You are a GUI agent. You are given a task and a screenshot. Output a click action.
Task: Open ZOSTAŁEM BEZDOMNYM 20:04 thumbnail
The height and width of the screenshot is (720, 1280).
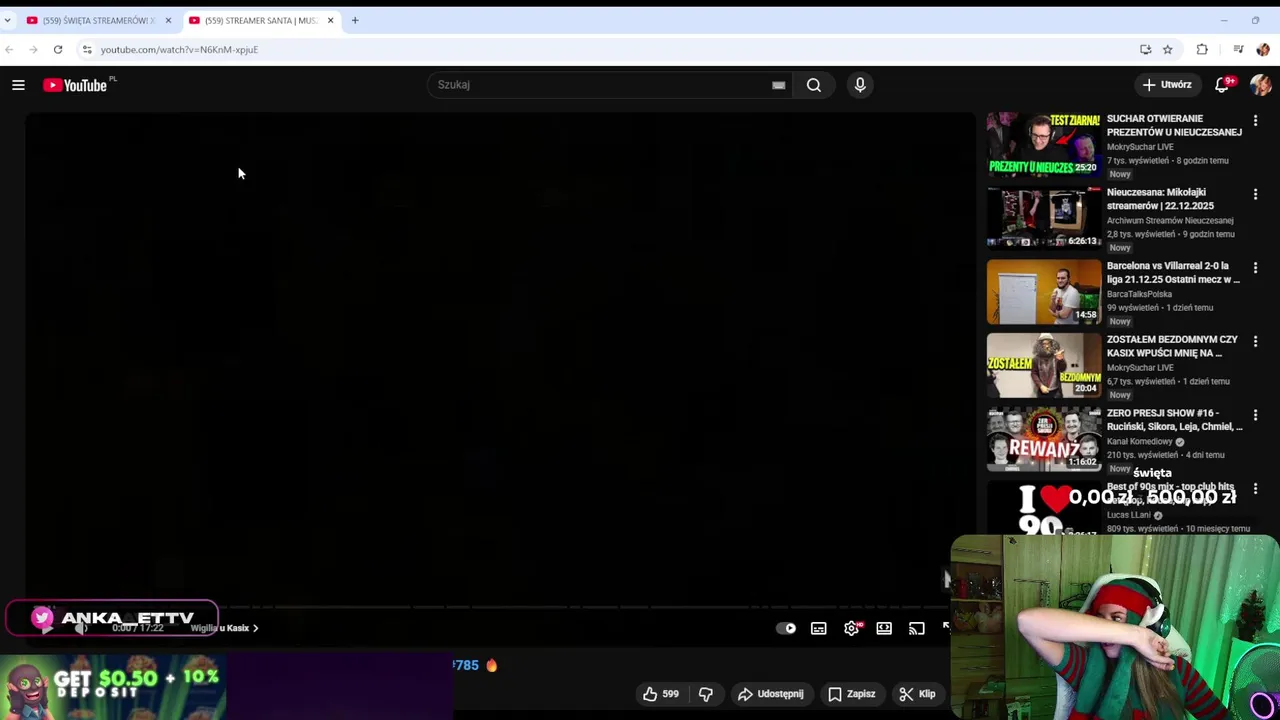point(1044,365)
